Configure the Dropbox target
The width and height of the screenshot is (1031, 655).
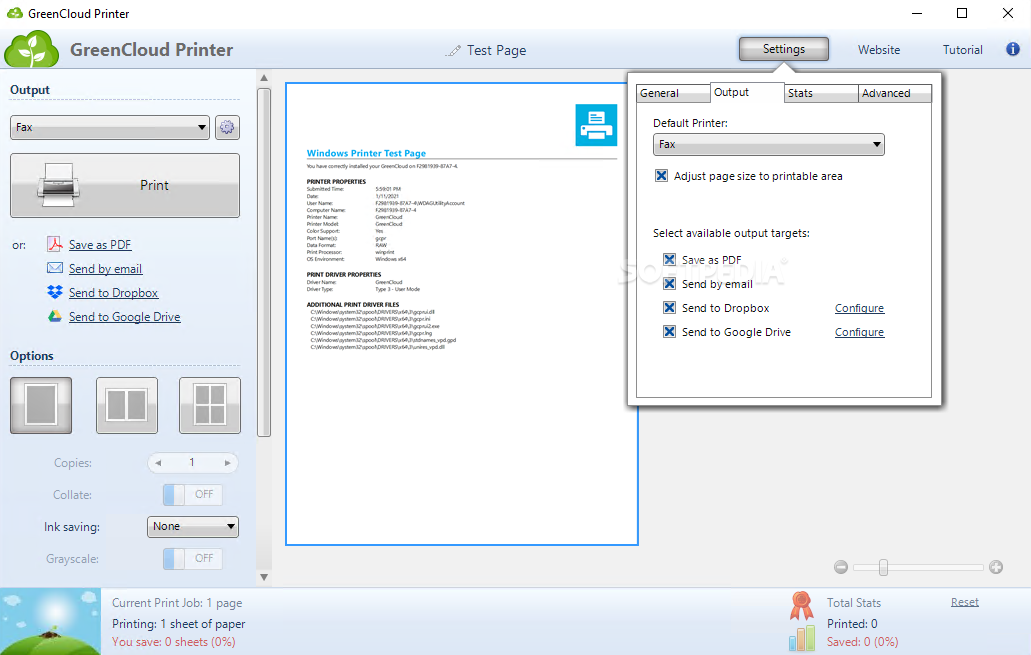pos(859,308)
